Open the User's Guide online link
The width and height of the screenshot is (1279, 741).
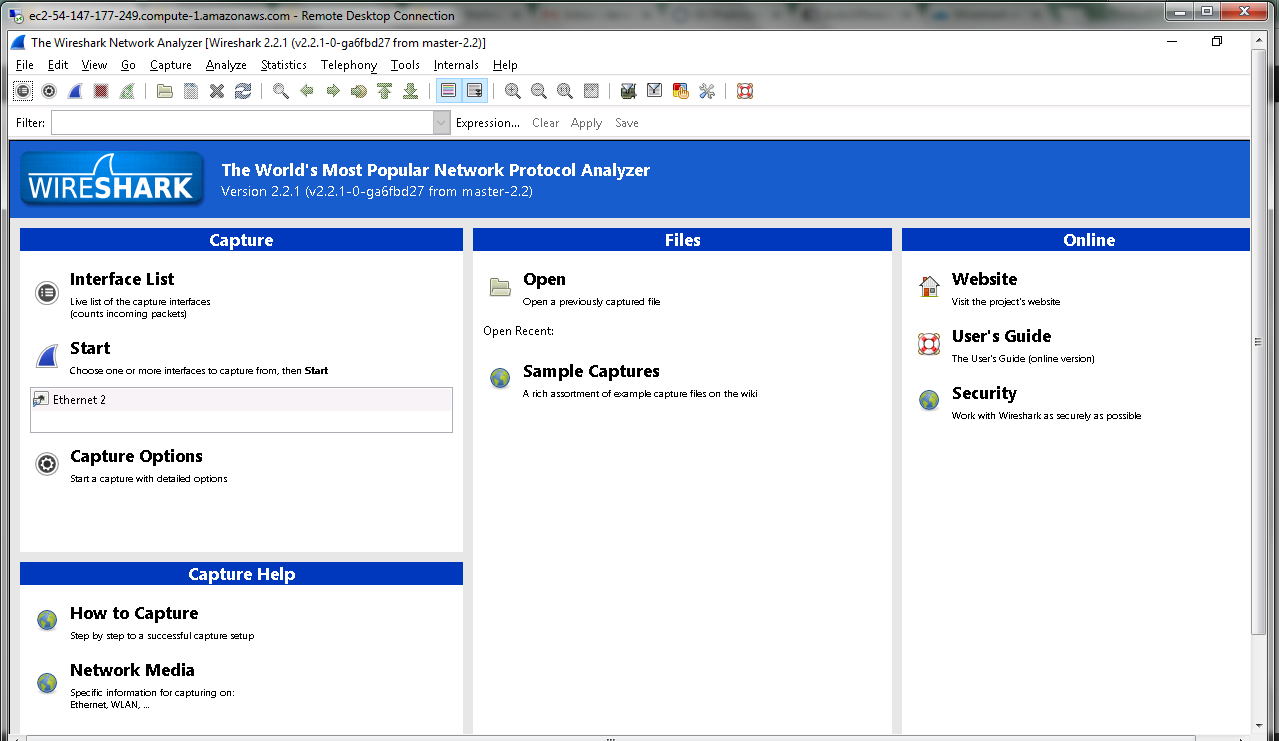pos(1001,337)
